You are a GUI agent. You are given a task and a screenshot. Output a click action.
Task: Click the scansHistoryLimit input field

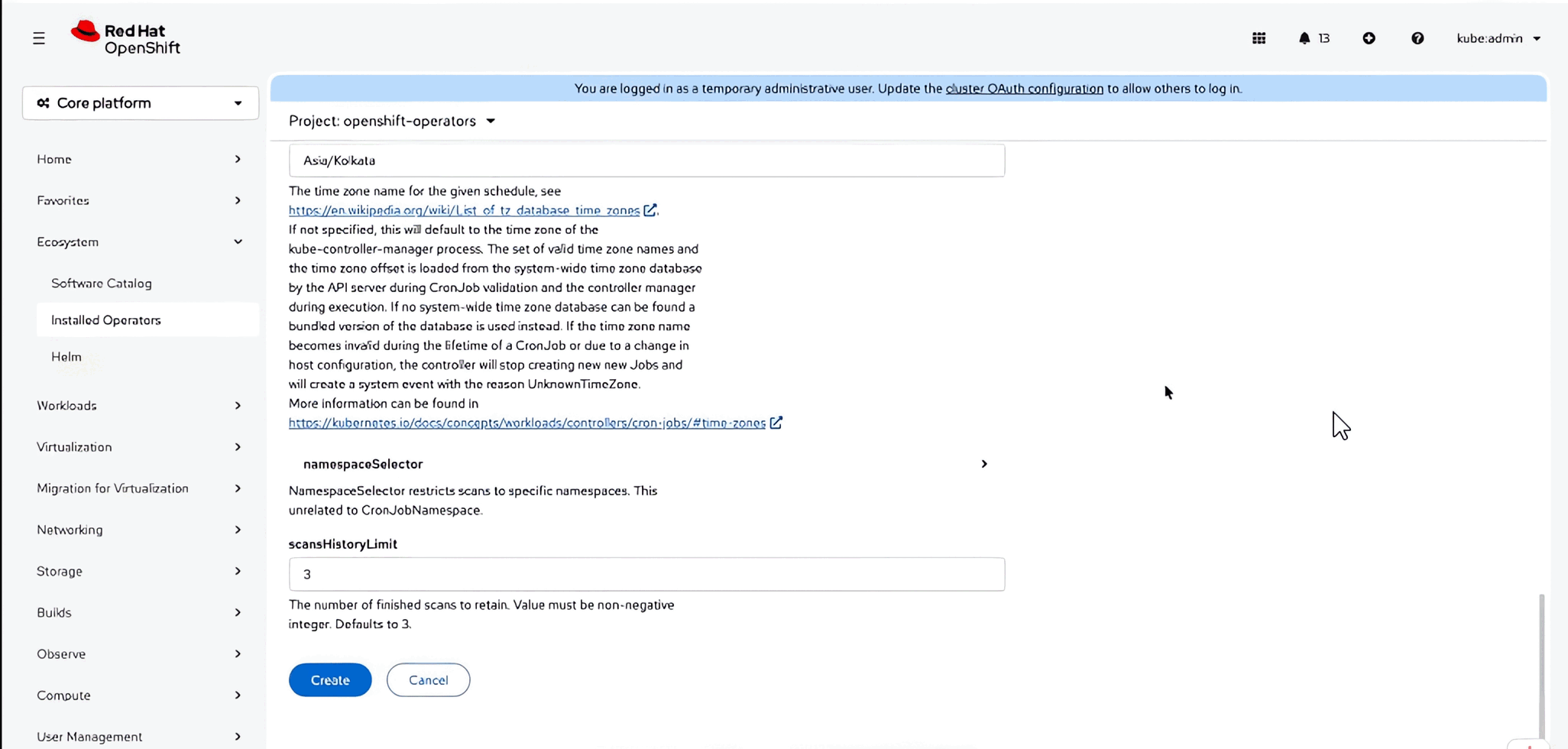[x=646, y=574]
